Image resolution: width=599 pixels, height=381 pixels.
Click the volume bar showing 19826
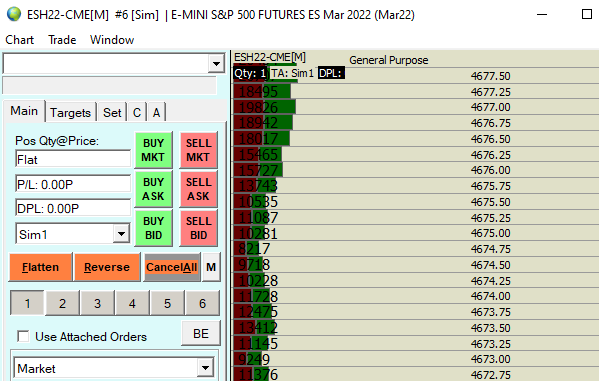pyautogui.click(x=264, y=107)
